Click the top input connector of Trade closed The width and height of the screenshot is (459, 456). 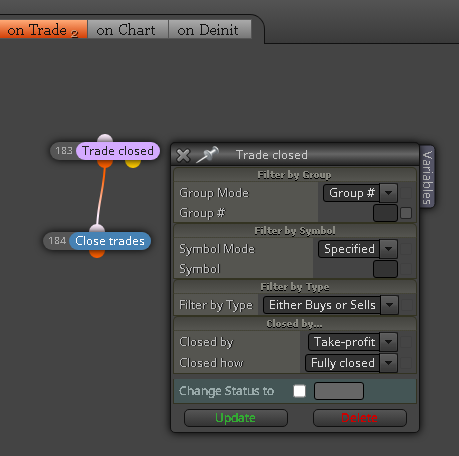pyautogui.click(x=105, y=138)
